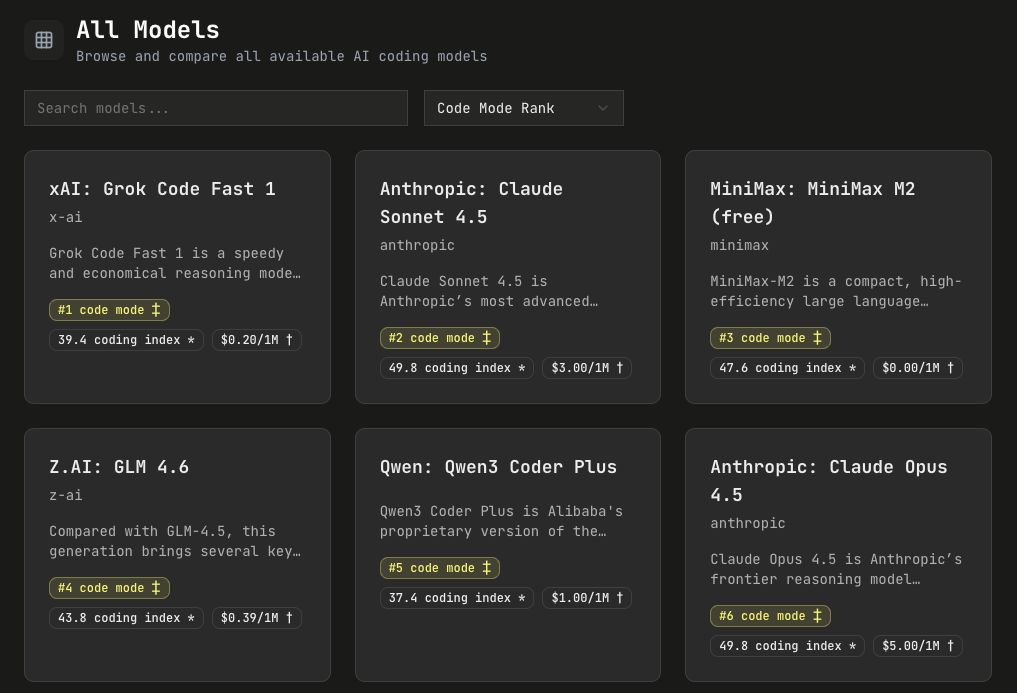The image size is (1017, 693).
Task: Click the 49.8 coding index badge on Claude Sonnet 4.5
Action: tap(457, 367)
